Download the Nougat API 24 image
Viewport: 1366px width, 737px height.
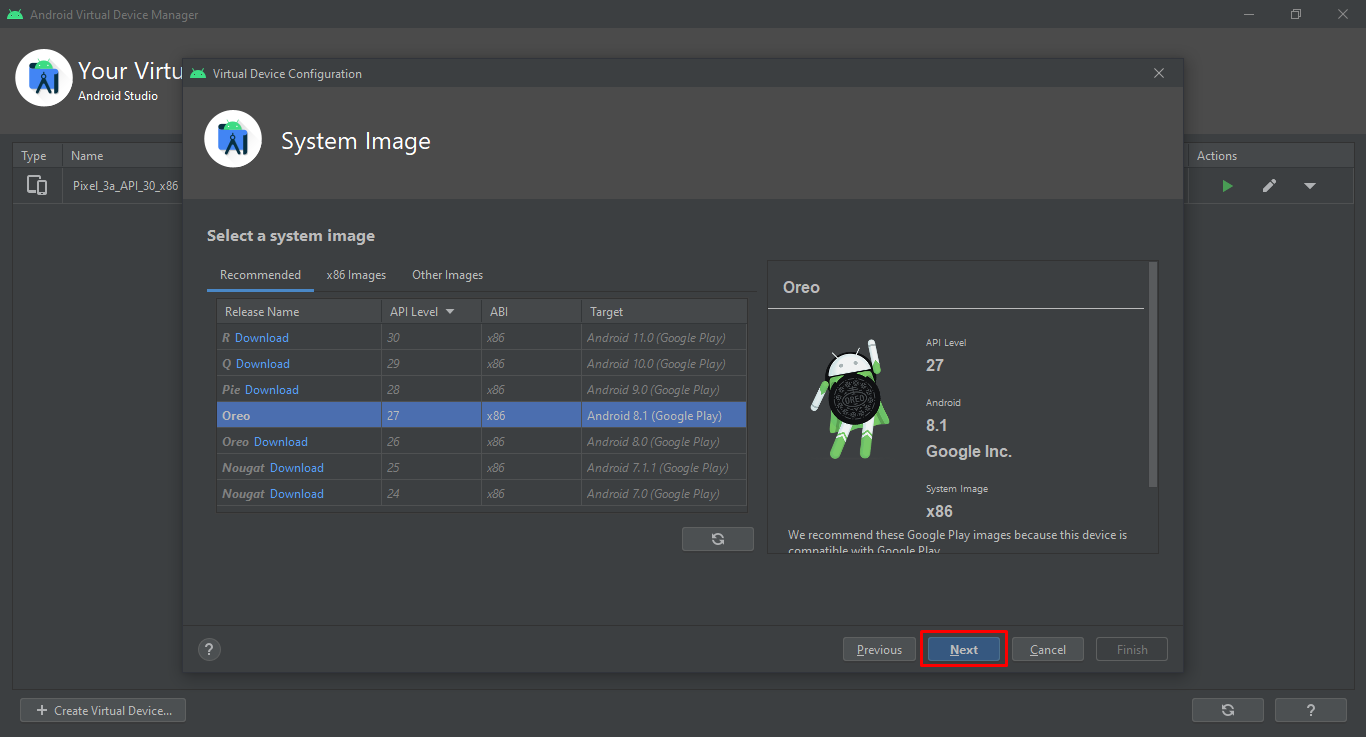coord(297,494)
